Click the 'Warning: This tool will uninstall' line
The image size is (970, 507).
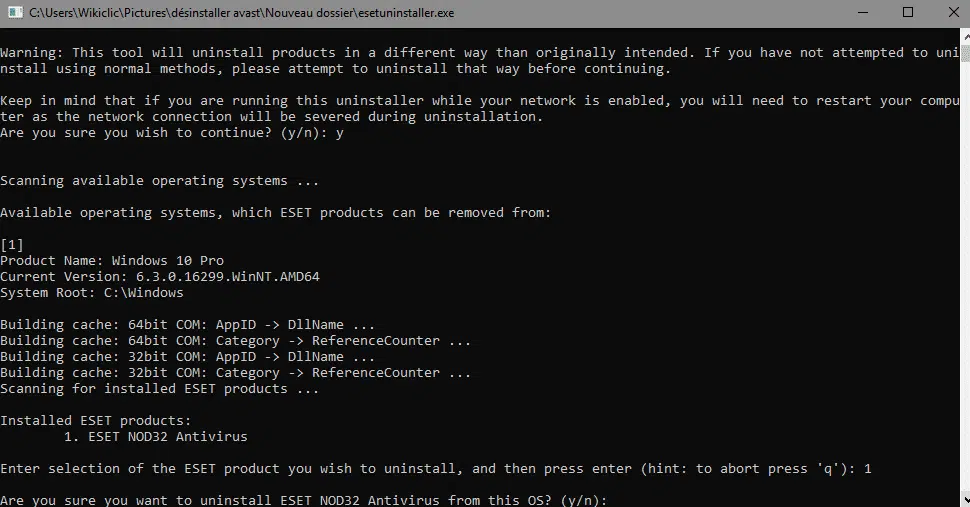(479, 53)
